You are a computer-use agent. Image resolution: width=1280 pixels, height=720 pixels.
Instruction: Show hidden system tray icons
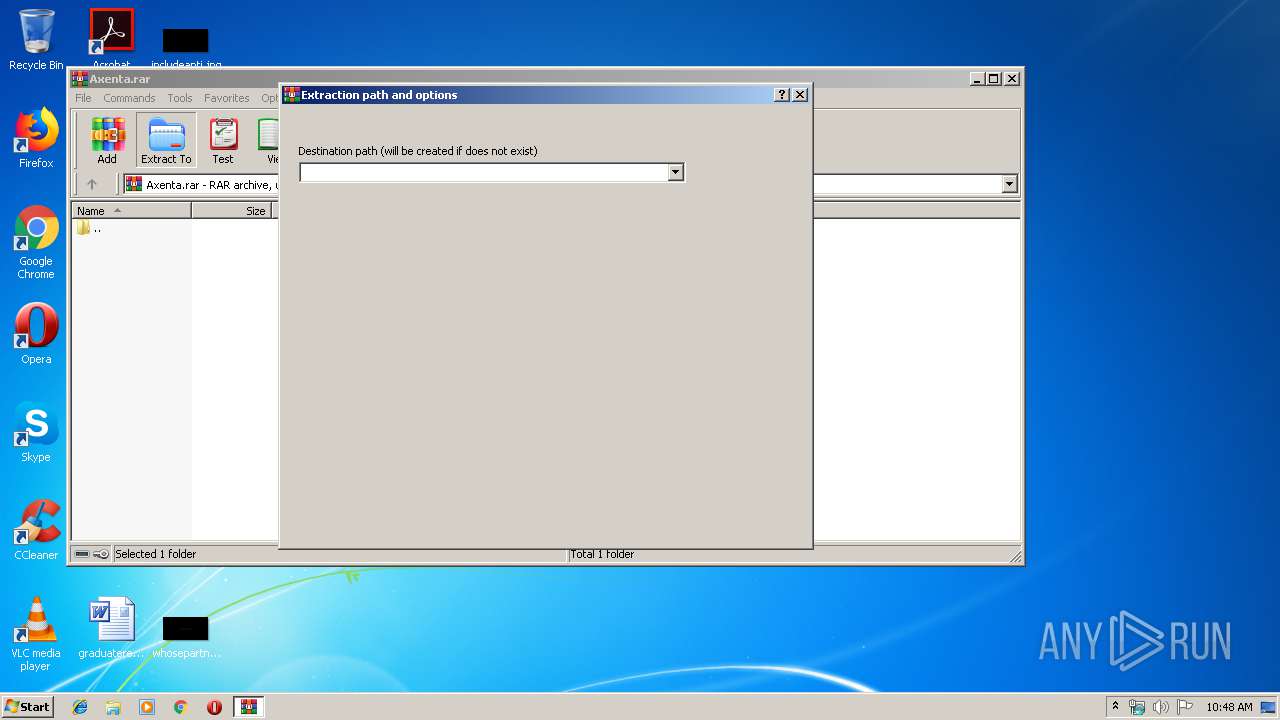pos(1115,707)
